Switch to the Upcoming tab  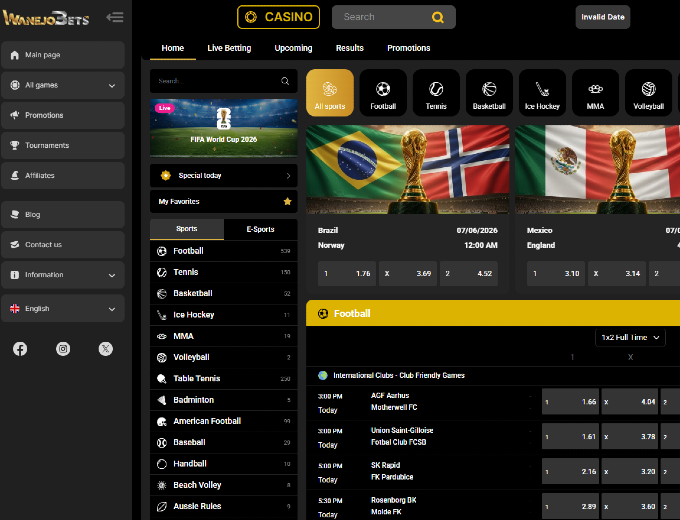coord(293,48)
